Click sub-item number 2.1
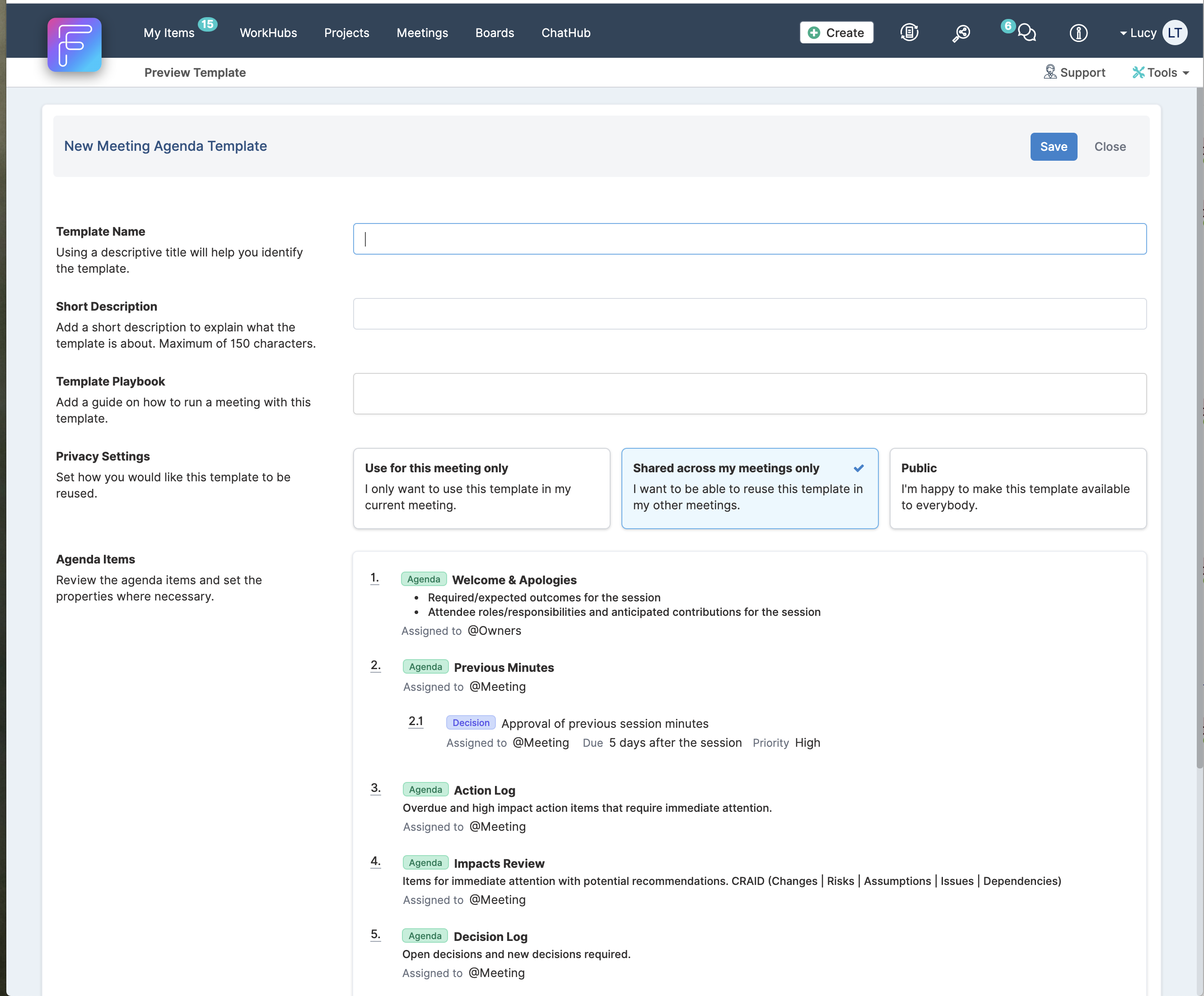The width and height of the screenshot is (1204, 996). pos(415,721)
